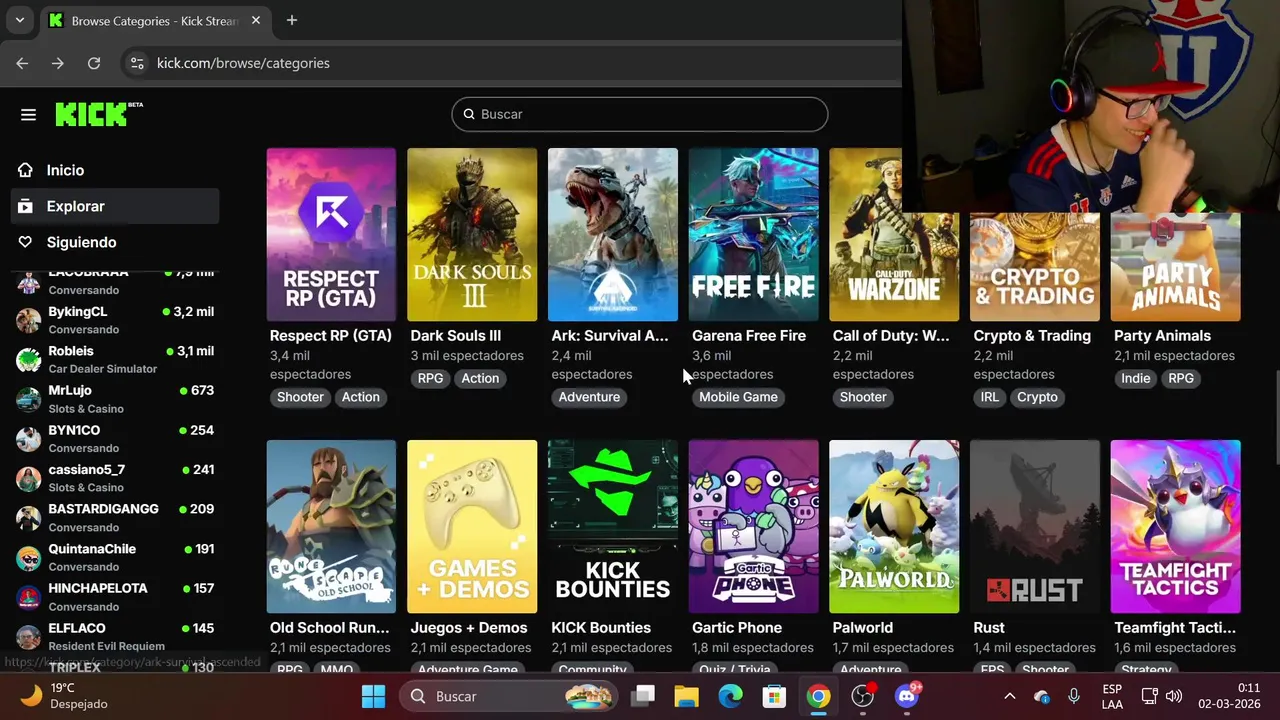Viewport: 1280px width, 720px height.
Task: Open Rust category thumbnail
Action: pos(1035,526)
